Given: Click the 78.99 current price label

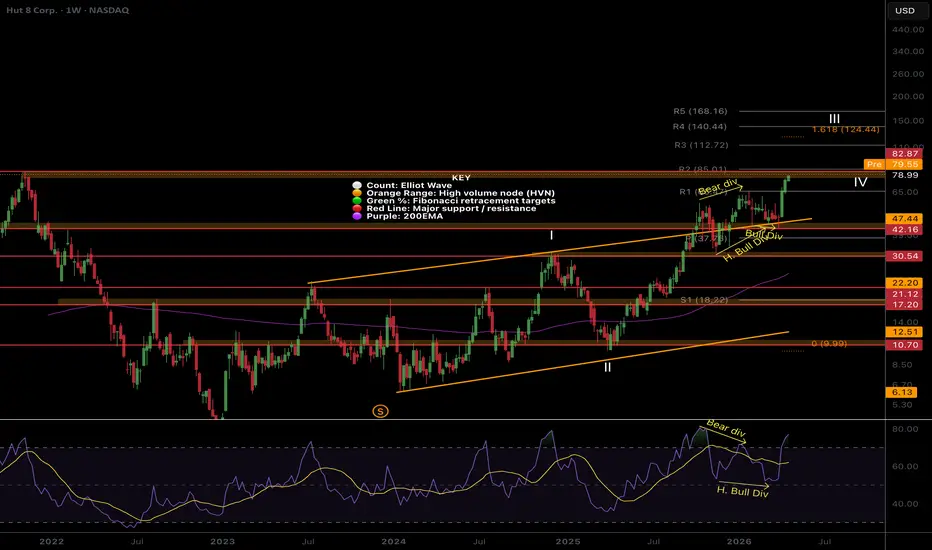Looking at the screenshot, I should pyautogui.click(x=904, y=175).
